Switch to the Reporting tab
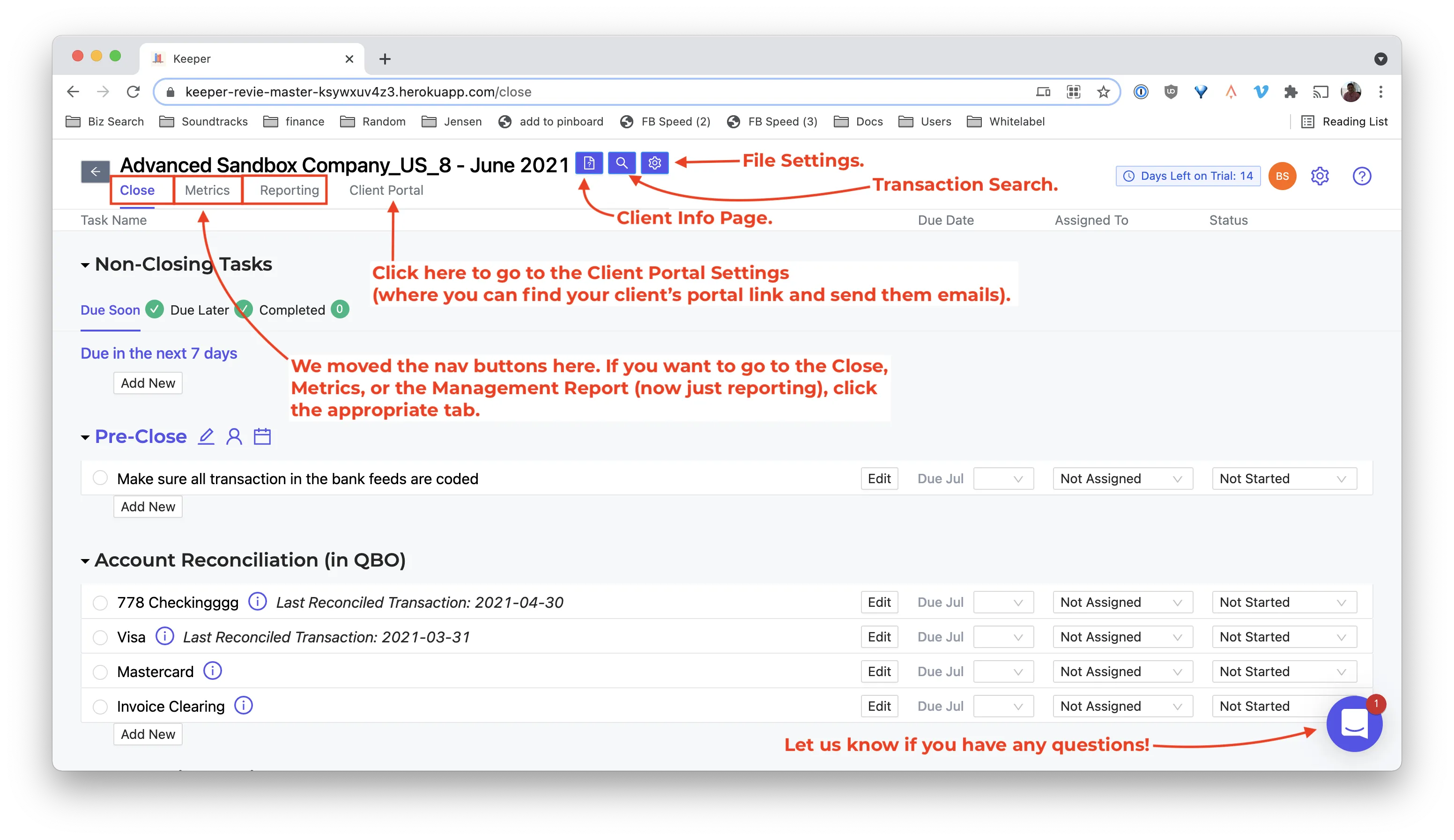 [289, 190]
